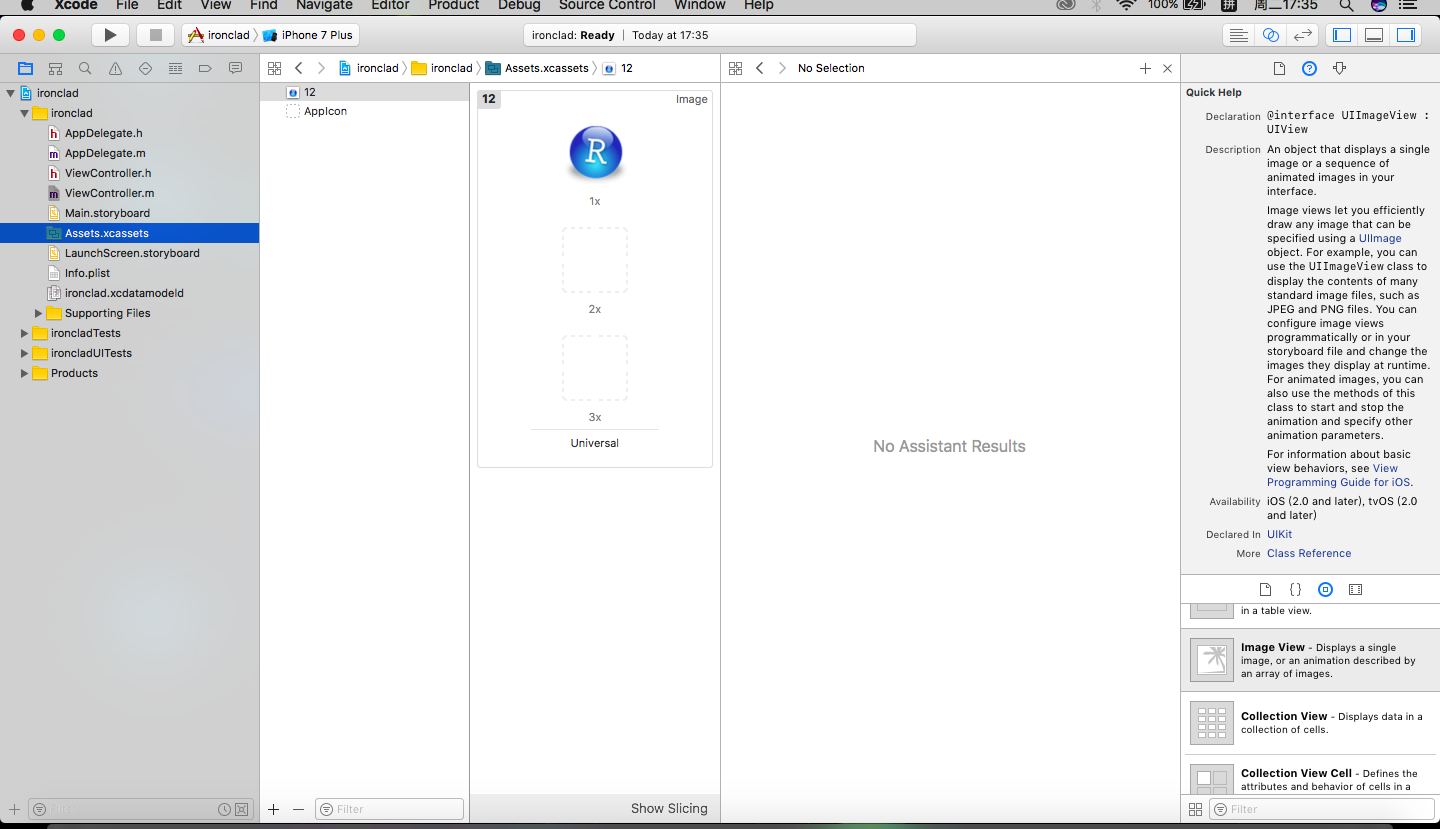Expand the ironcladTests group

(x=24, y=333)
